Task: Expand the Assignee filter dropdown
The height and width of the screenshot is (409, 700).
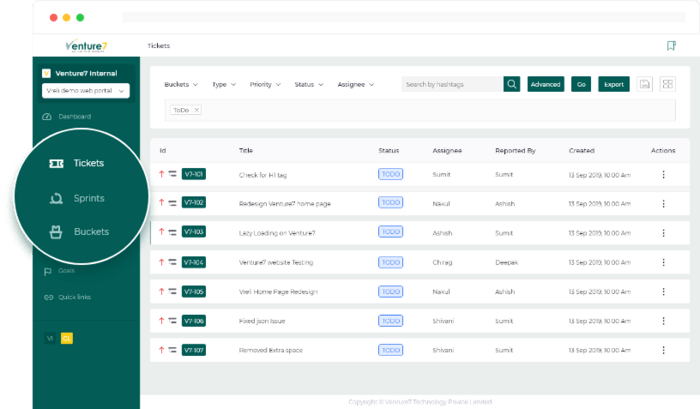Action: [356, 84]
